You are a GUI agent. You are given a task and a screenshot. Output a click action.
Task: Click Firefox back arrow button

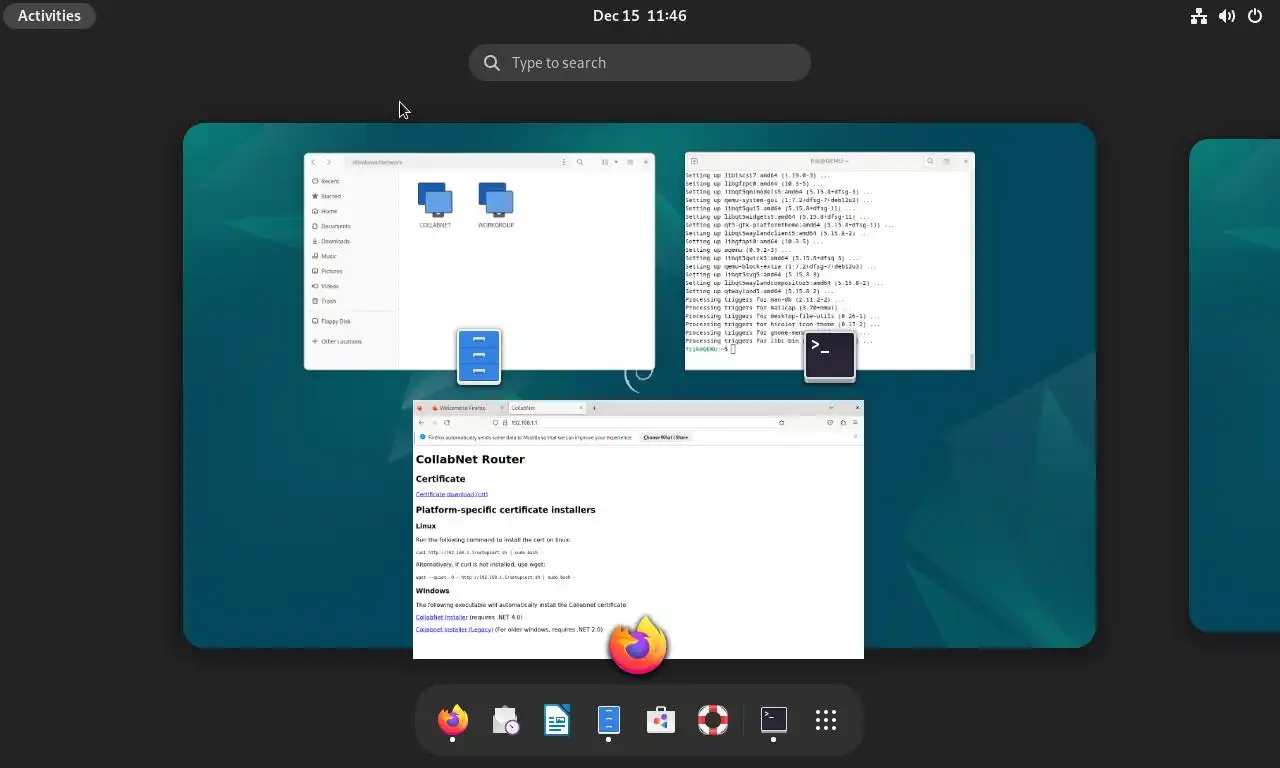tap(421, 423)
